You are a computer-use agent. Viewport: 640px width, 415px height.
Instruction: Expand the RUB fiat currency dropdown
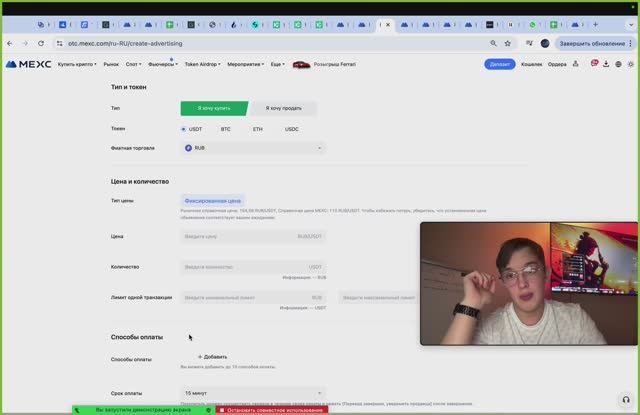tap(253, 148)
